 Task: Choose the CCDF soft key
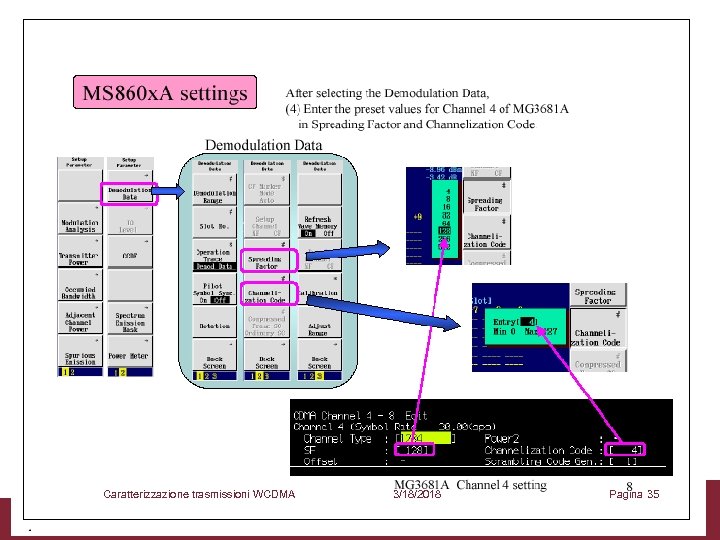(x=130, y=253)
